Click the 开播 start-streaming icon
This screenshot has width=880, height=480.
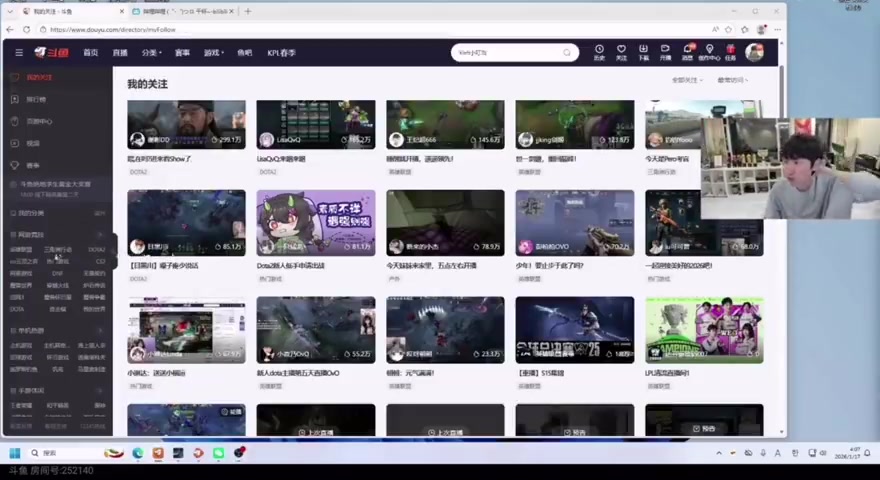(665, 51)
